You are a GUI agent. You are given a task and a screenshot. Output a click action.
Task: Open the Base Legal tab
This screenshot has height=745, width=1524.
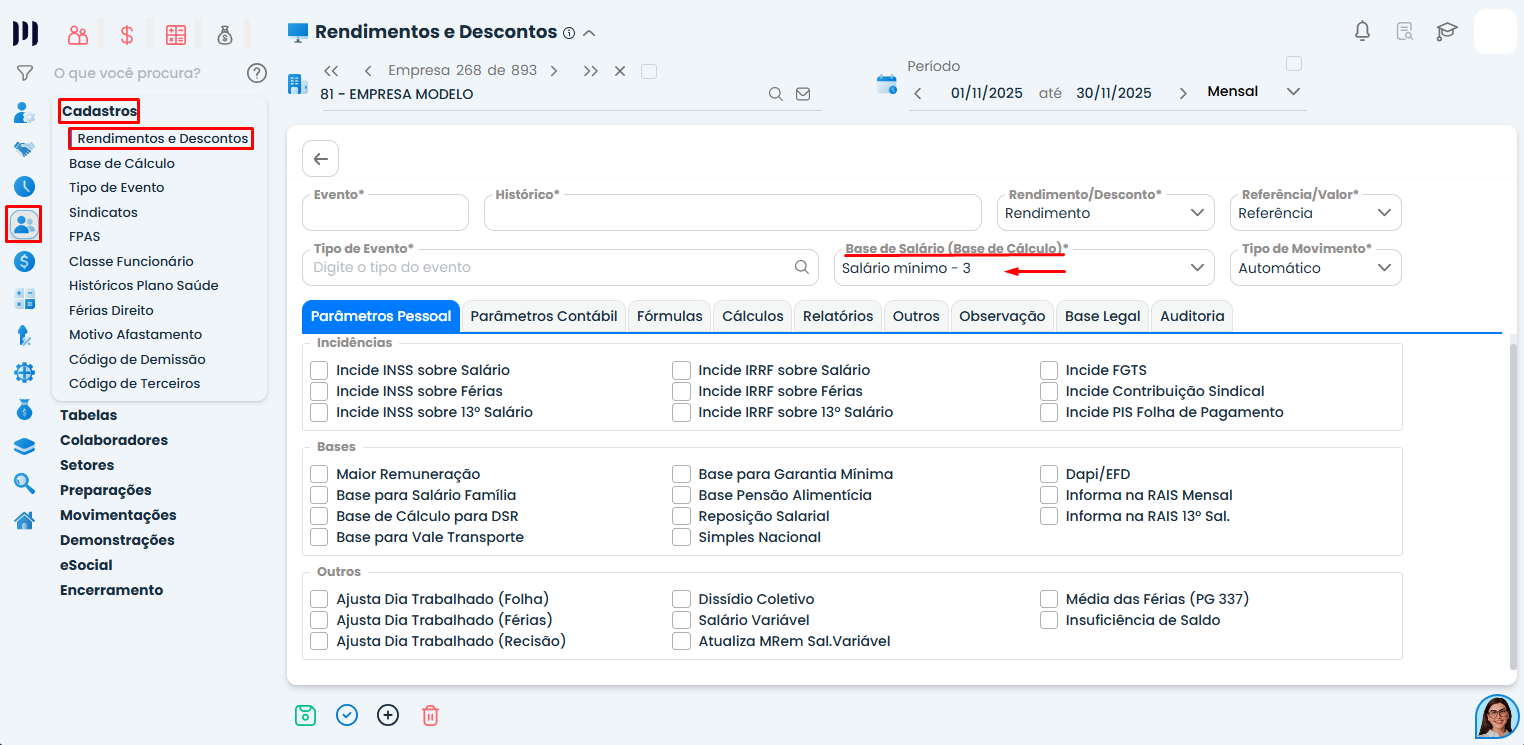click(1102, 316)
